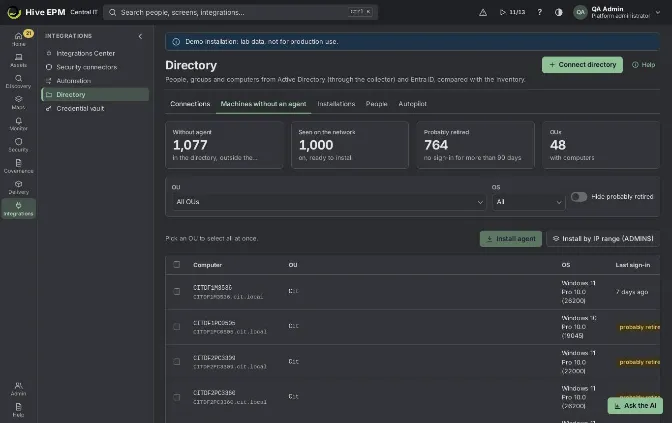672x423 pixels.
Task: Sort by the OS column header
Action: pos(566,265)
